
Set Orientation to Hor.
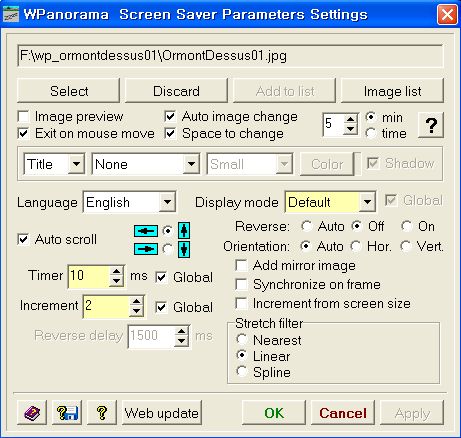pos(356,246)
